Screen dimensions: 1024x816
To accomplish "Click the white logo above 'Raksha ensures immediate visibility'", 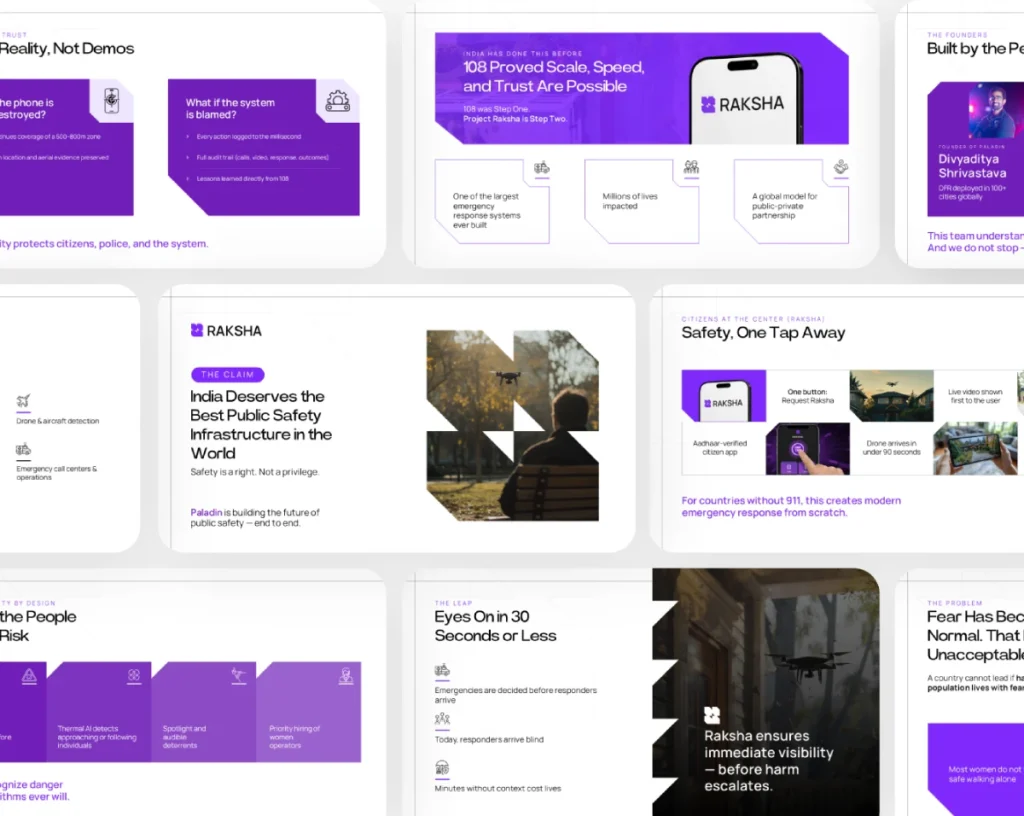I will click(x=712, y=715).
